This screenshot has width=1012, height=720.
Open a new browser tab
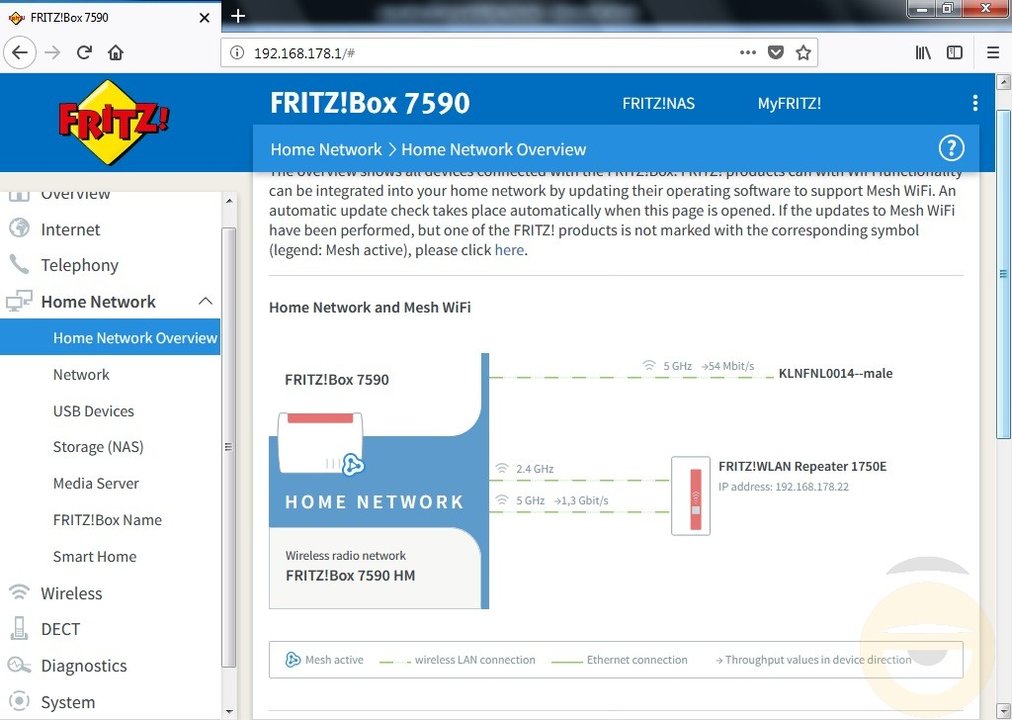pos(238,16)
